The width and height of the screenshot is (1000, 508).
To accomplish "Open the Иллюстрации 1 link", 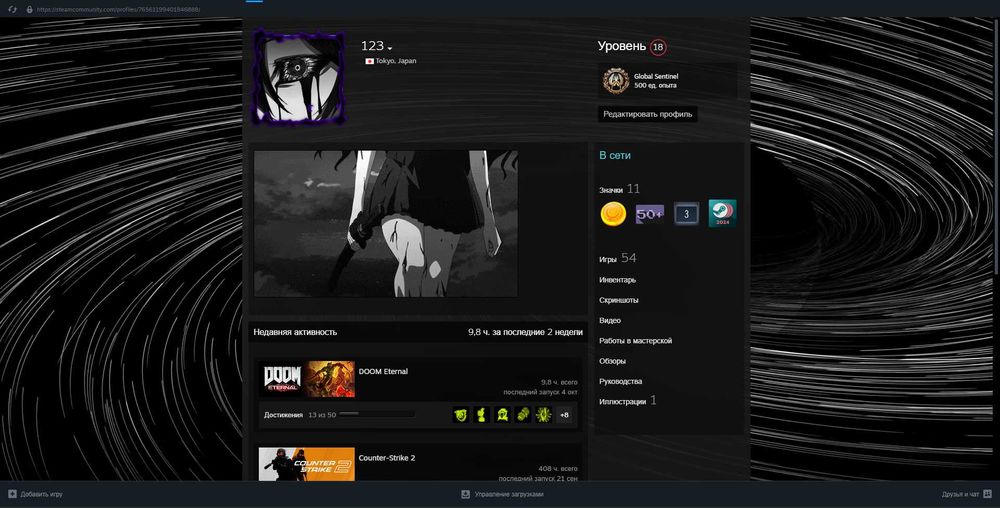I will pos(628,401).
